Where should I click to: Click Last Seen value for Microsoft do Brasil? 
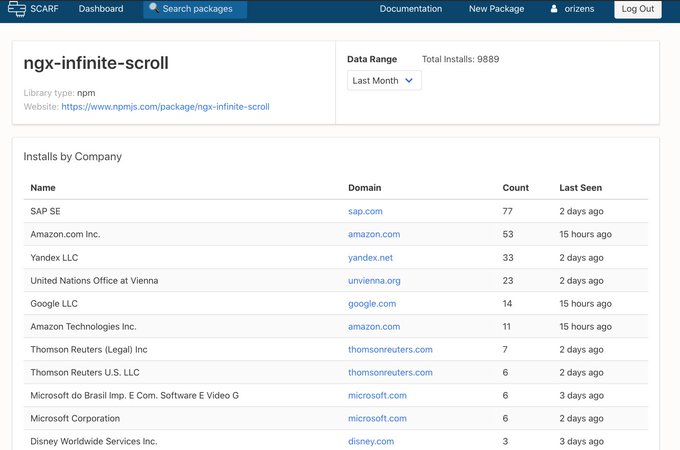582,395
